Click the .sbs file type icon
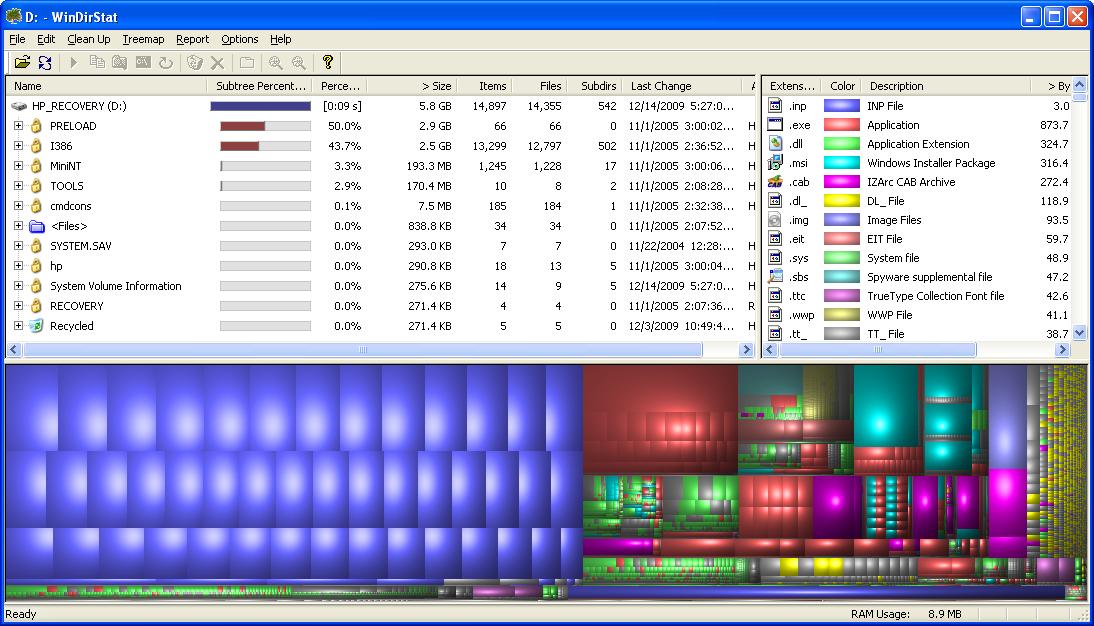Viewport: 1094px width, 626px height. [775, 276]
